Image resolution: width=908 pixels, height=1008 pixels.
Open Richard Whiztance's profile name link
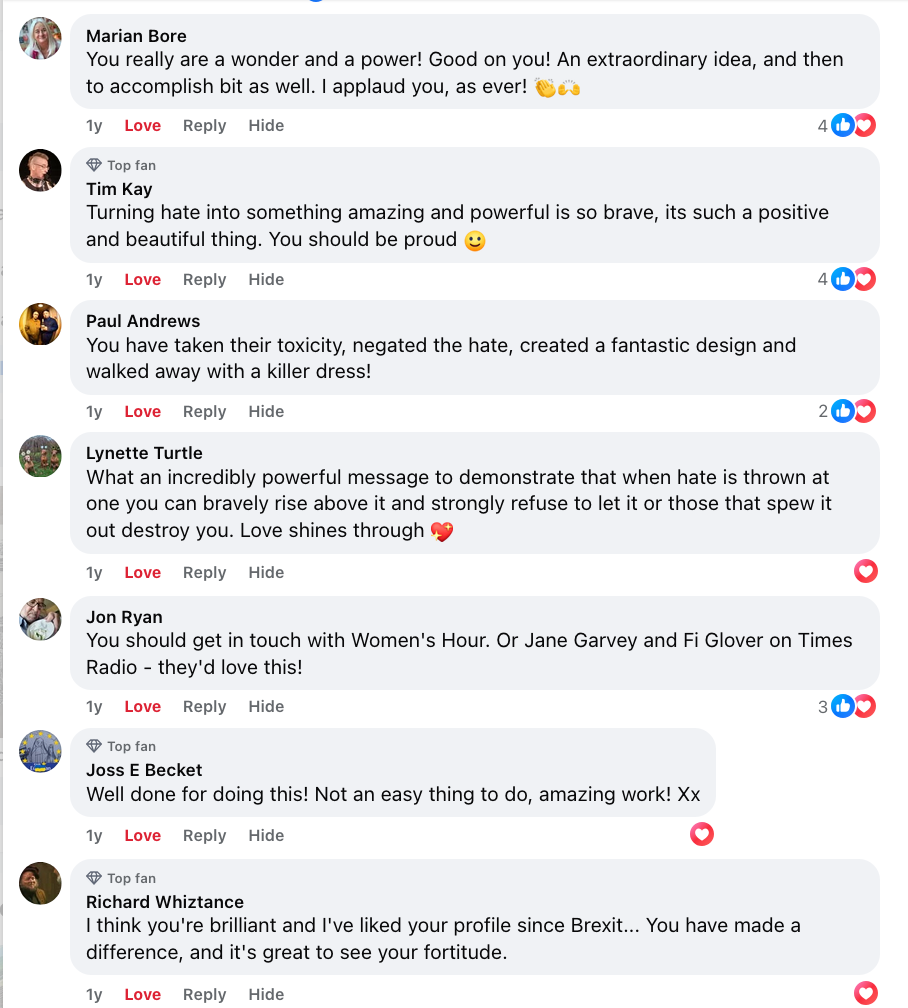[164, 902]
